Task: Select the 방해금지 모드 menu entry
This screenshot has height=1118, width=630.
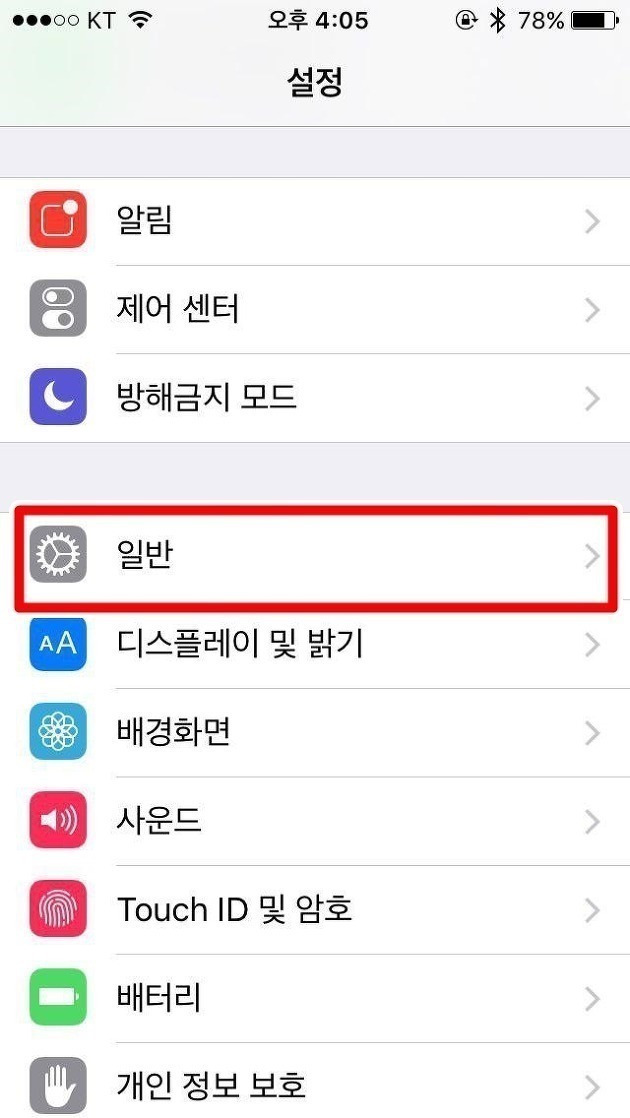Action: tap(315, 397)
